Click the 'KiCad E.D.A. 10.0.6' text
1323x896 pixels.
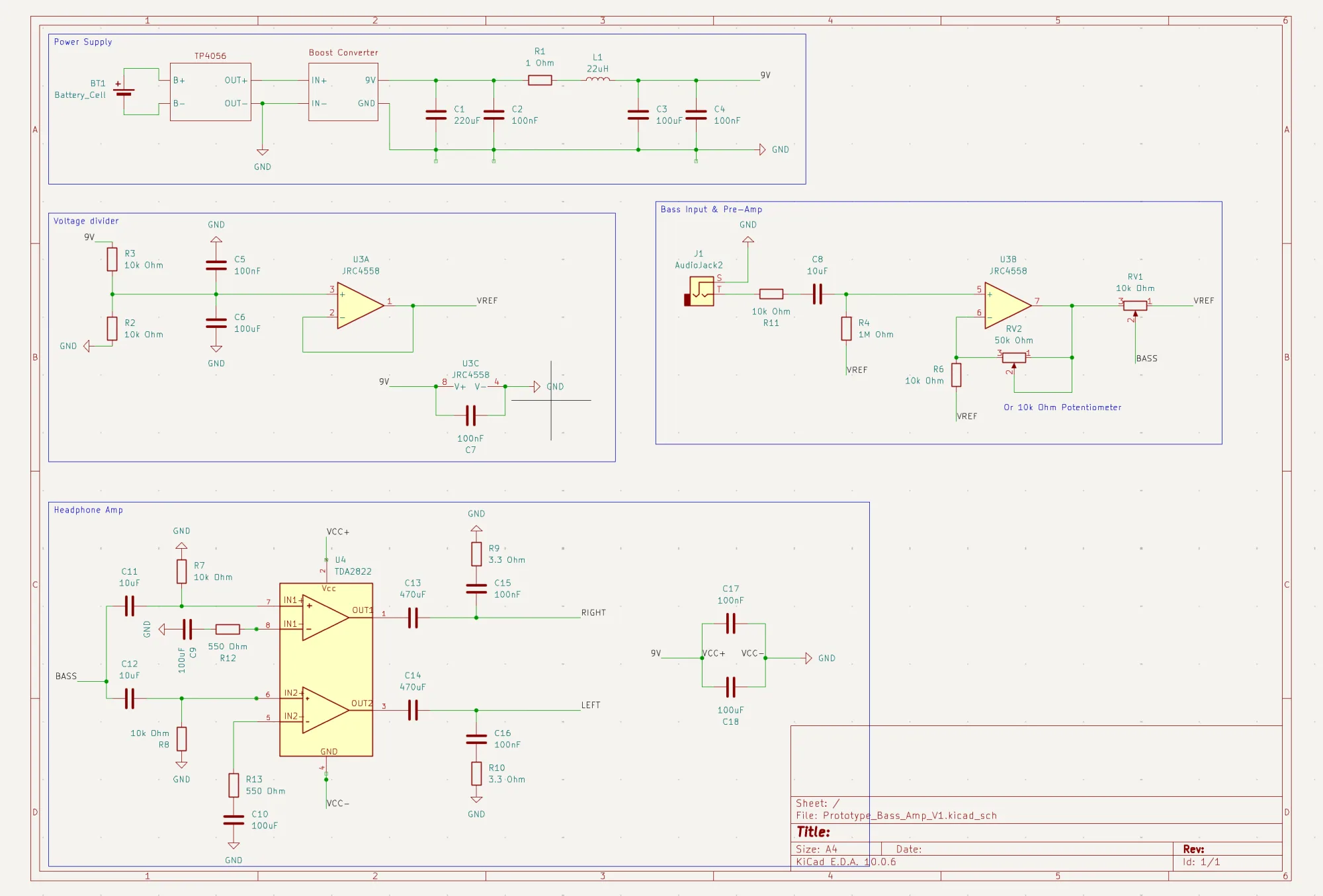846,862
